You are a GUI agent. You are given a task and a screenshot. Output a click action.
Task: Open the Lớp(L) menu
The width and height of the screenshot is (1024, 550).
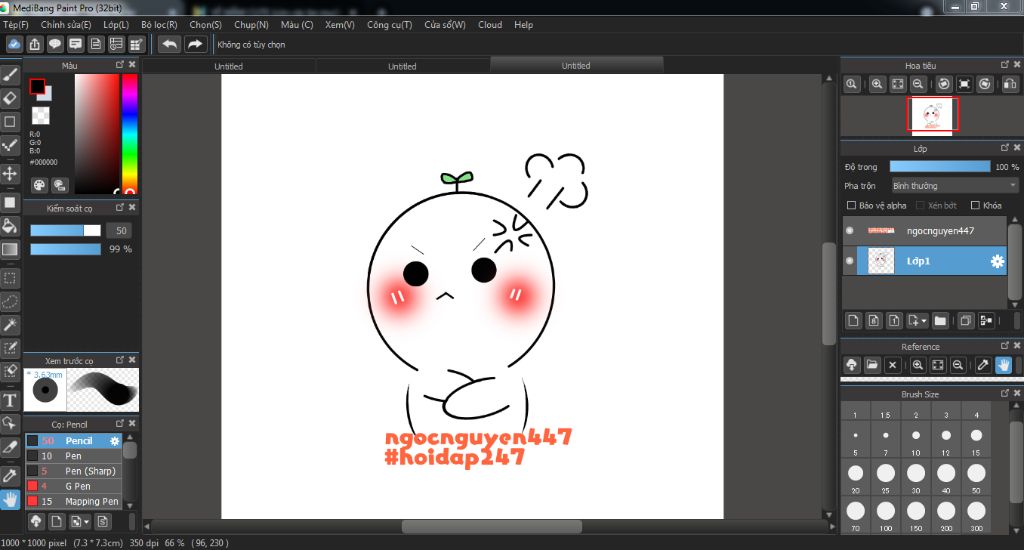(116, 25)
